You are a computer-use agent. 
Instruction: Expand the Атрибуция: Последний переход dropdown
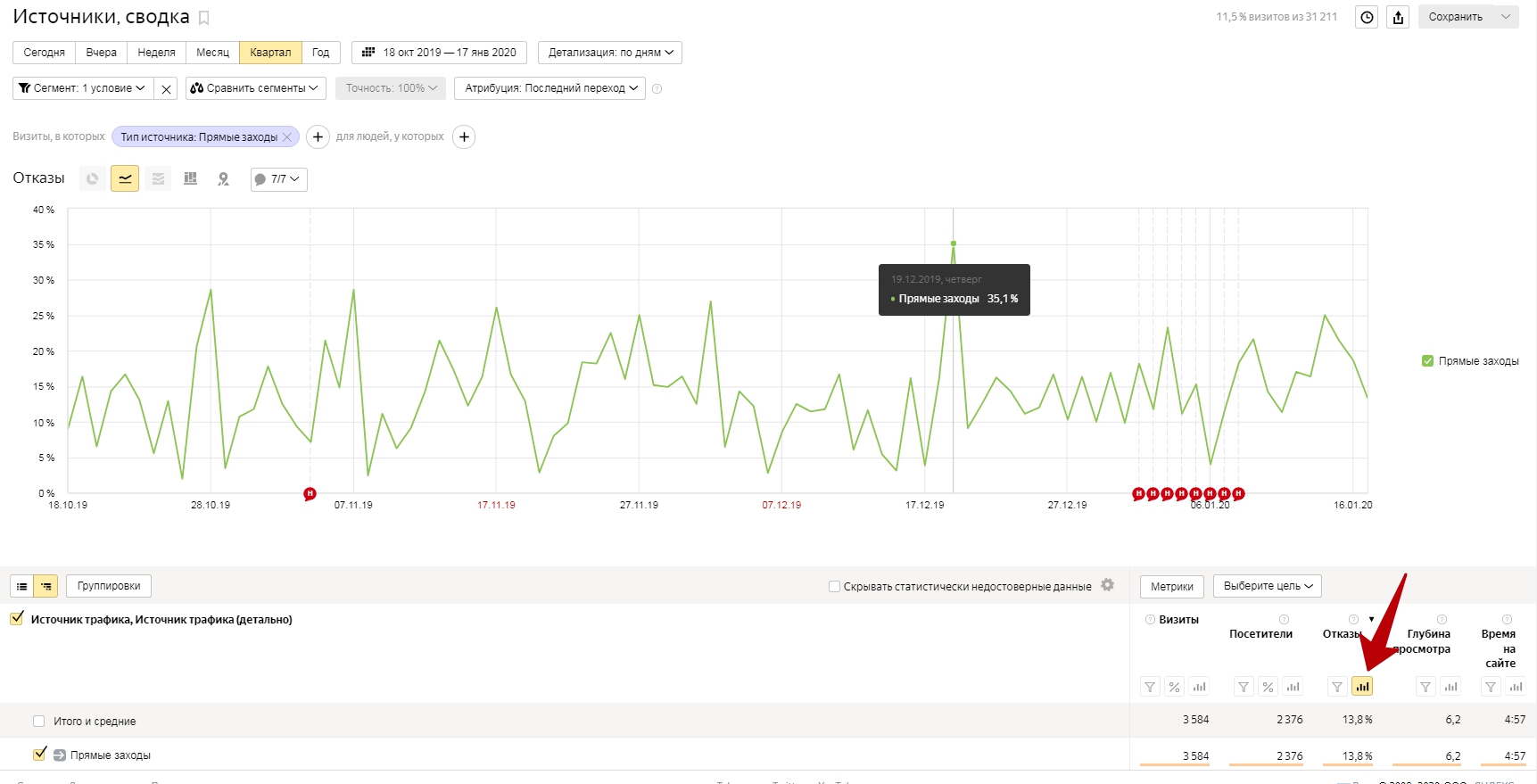pyautogui.click(x=550, y=88)
